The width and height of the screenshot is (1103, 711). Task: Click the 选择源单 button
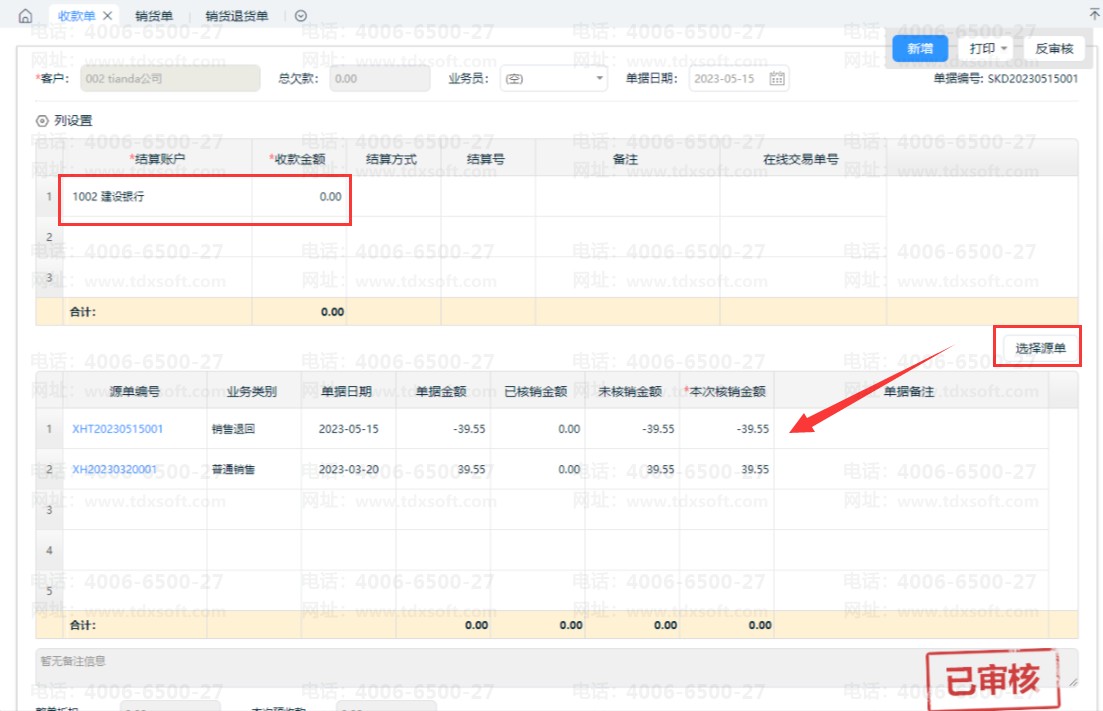(x=1037, y=348)
